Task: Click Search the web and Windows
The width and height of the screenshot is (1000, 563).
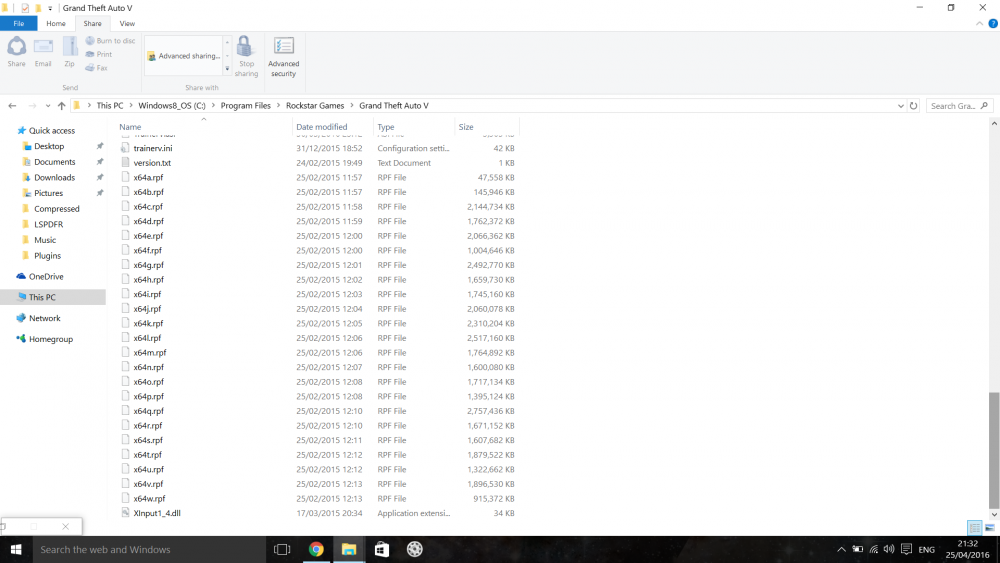Action: 149,550
